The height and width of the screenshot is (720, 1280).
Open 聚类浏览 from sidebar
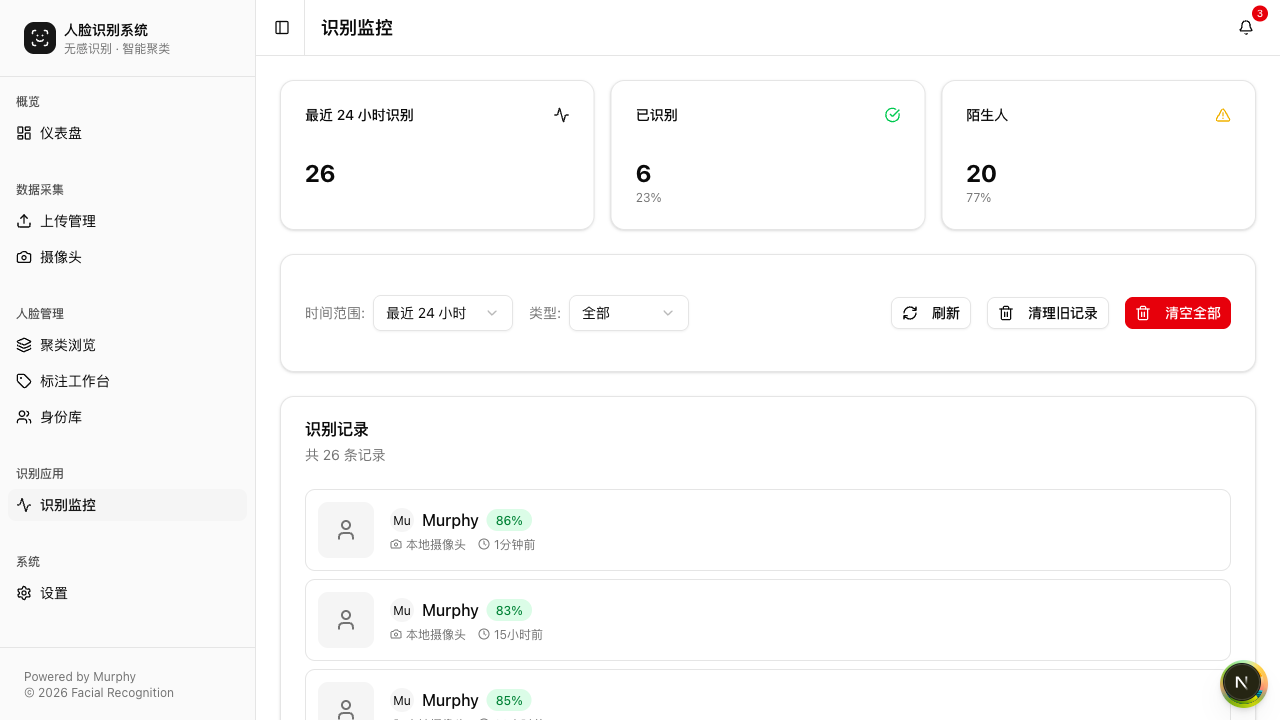(68, 345)
